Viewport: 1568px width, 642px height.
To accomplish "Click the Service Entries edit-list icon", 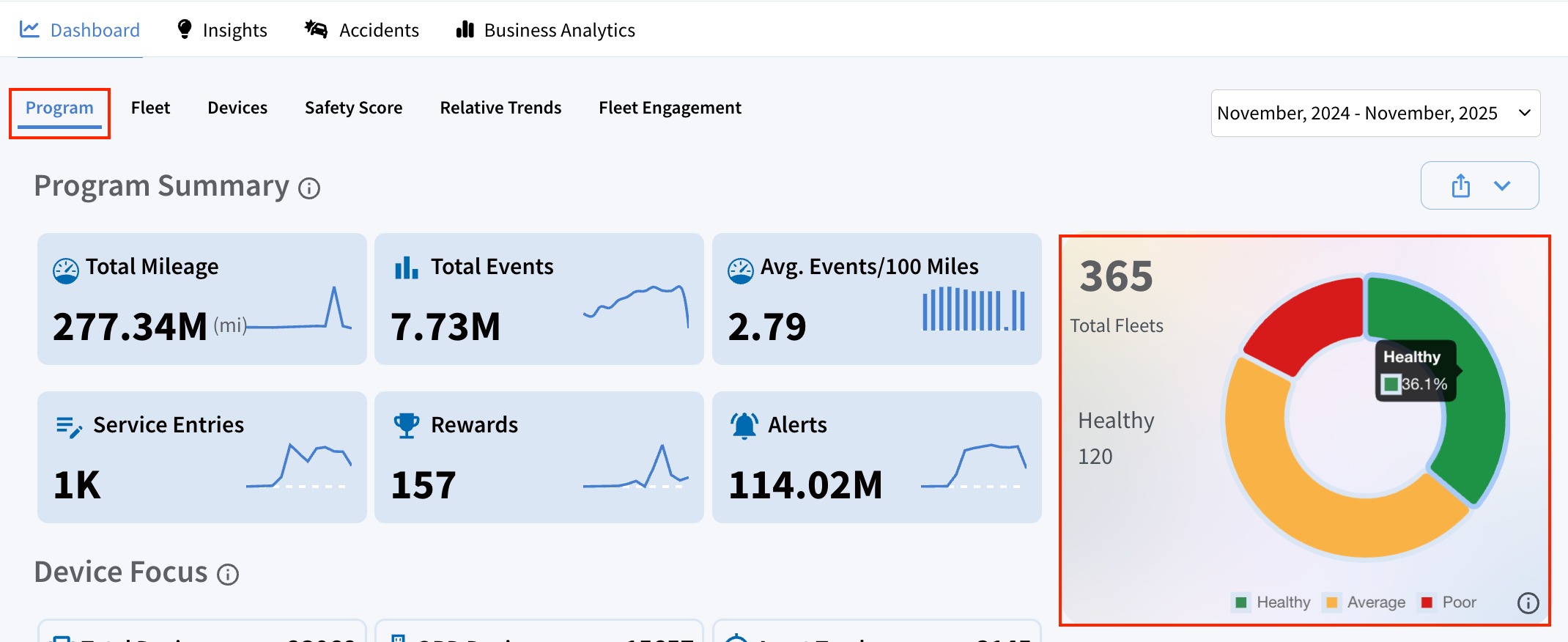I will click(69, 427).
